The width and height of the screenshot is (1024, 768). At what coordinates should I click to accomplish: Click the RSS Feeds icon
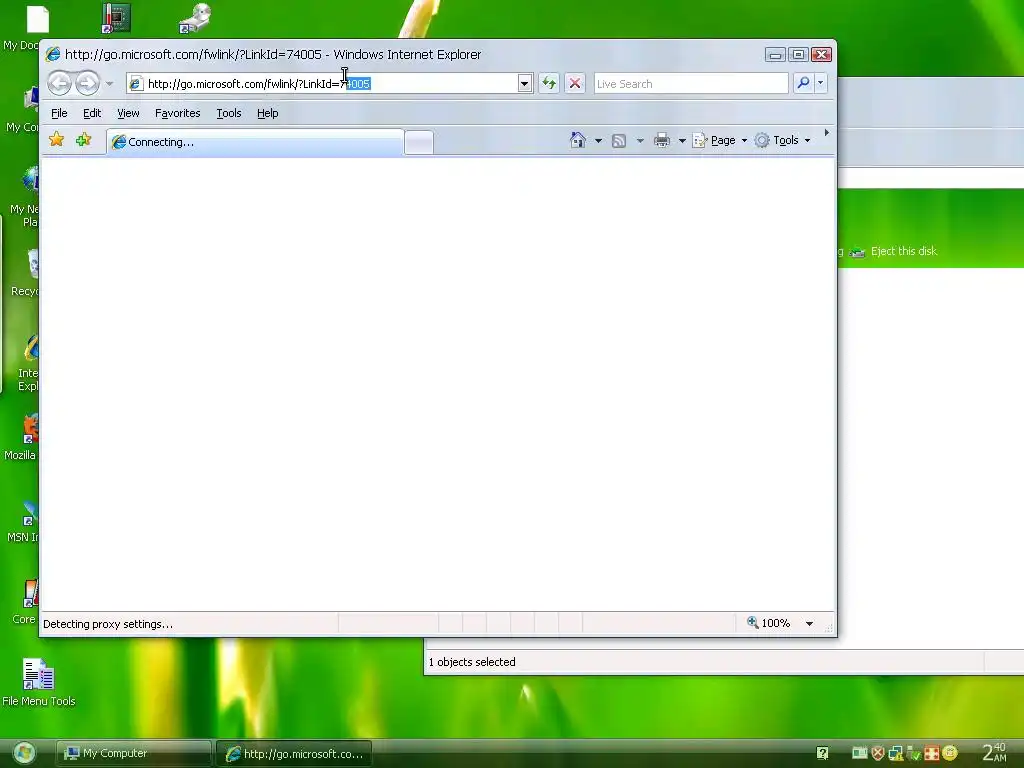pyautogui.click(x=619, y=140)
